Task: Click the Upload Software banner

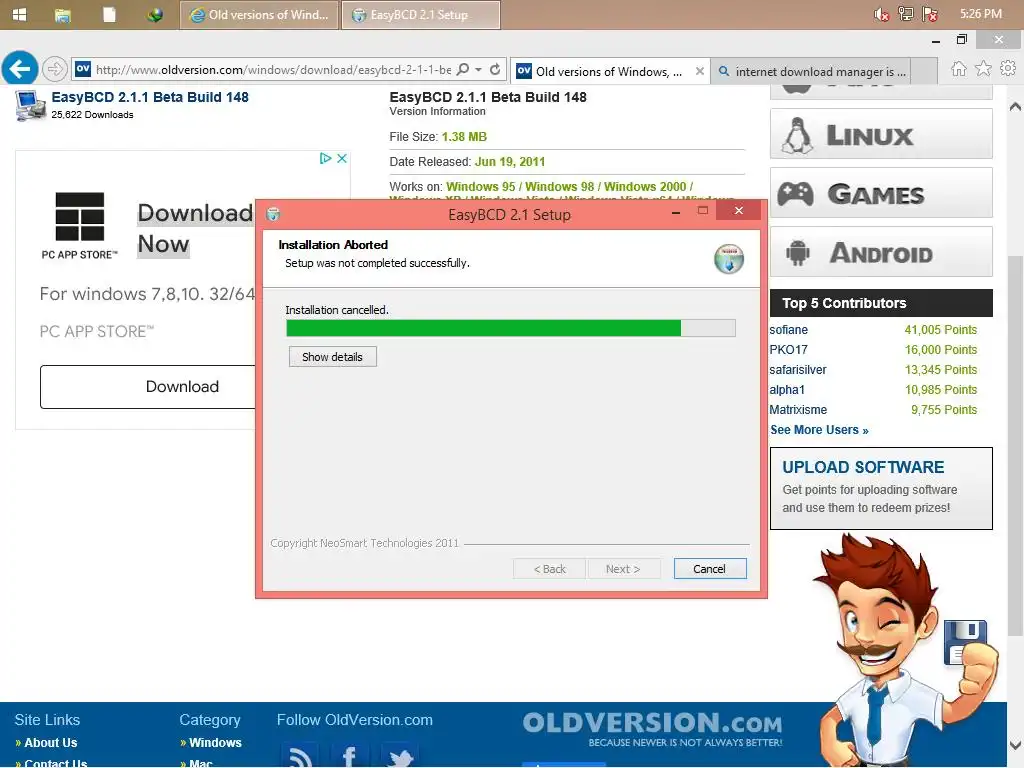Action: click(881, 488)
